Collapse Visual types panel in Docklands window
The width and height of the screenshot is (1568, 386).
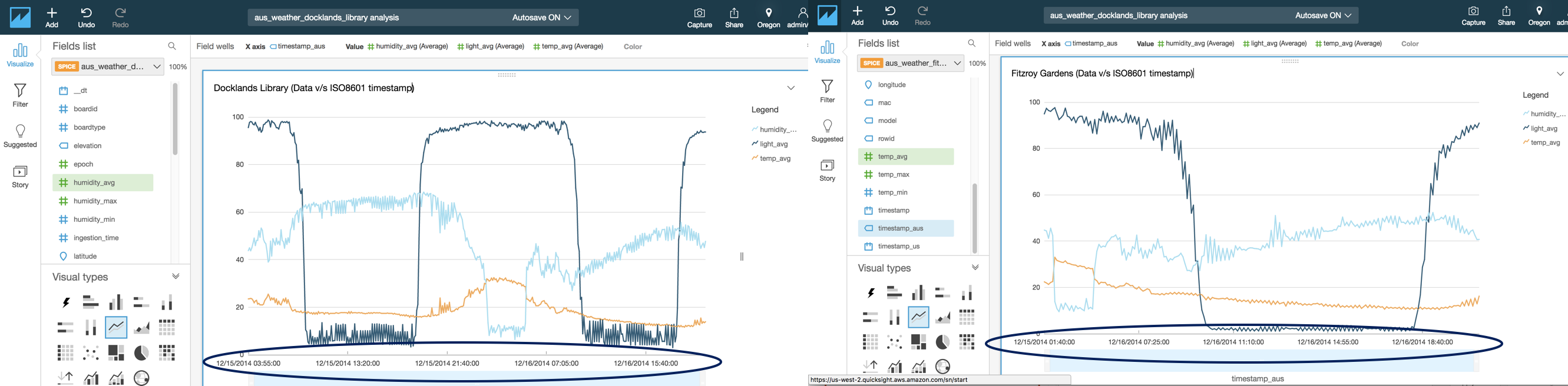(x=176, y=277)
